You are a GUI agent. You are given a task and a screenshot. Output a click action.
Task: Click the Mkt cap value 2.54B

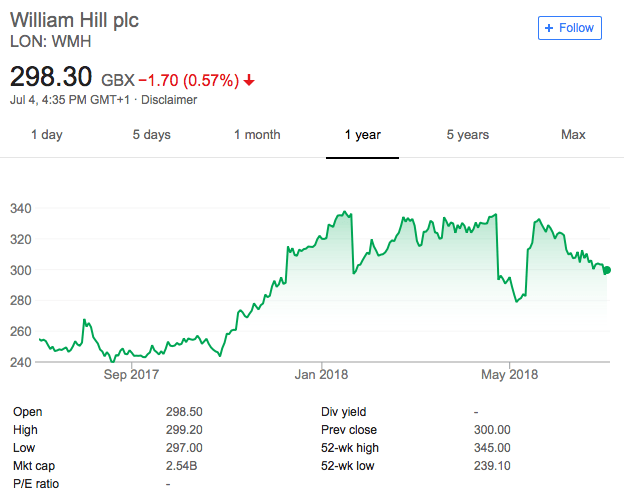coord(181,466)
